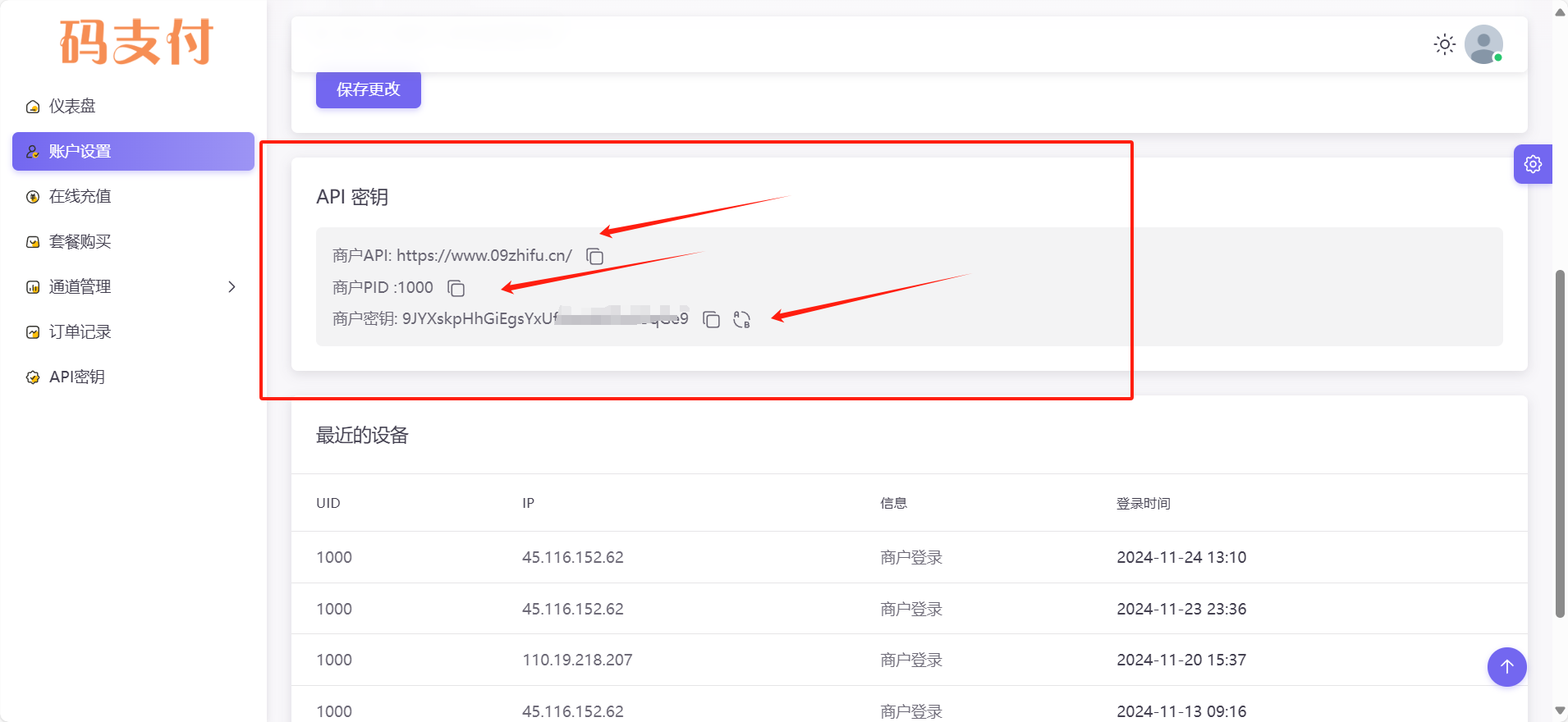Screen dimensions: 1568x722
Task: Click the 保存更改 button
Action: coord(368,89)
